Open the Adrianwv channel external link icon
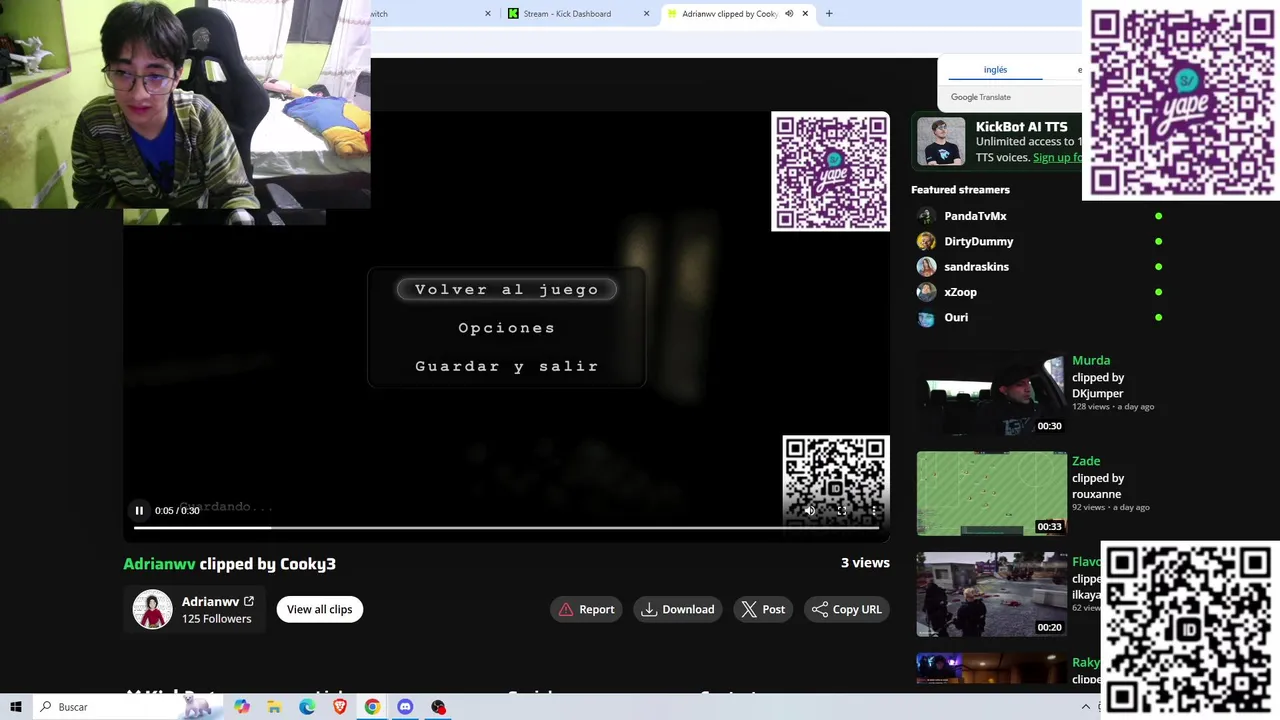The width and height of the screenshot is (1280, 720). (x=249, y=601)
